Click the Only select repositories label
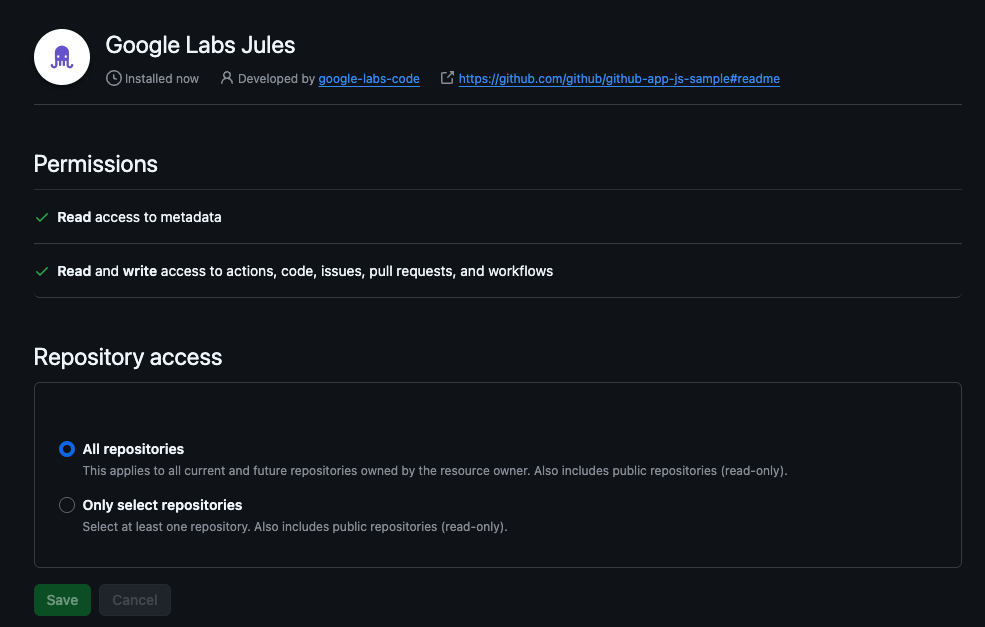 point(162,505)
